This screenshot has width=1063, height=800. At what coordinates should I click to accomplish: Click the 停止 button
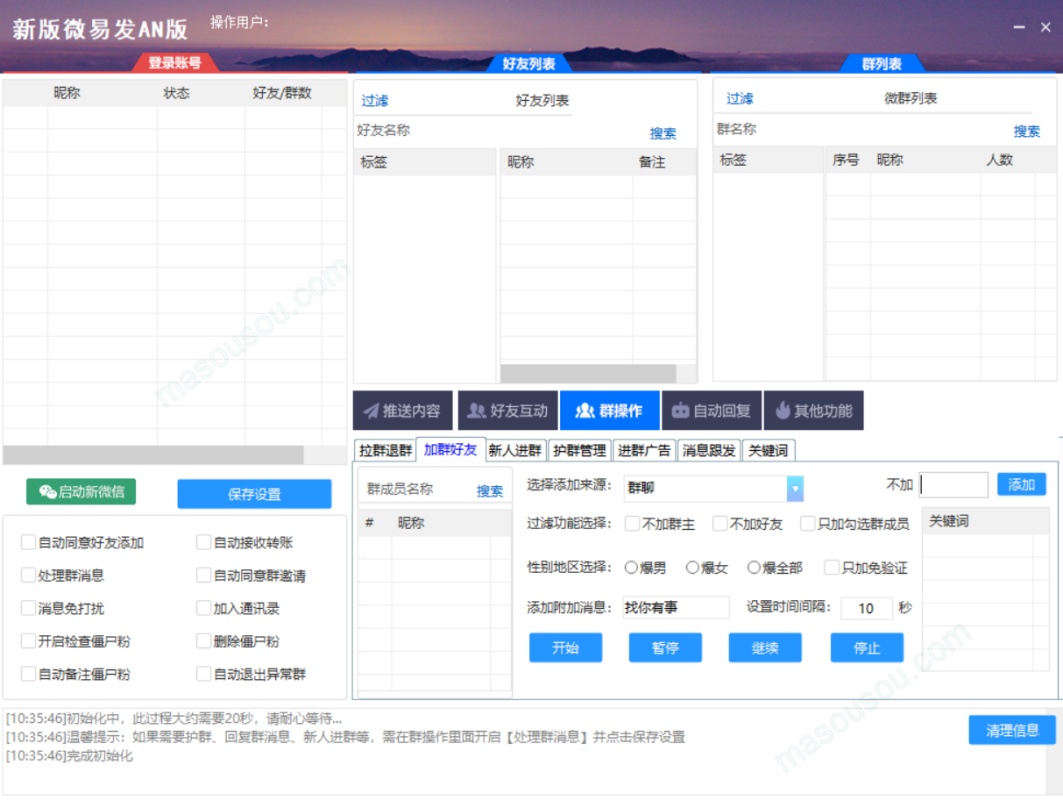pos(866,647)
